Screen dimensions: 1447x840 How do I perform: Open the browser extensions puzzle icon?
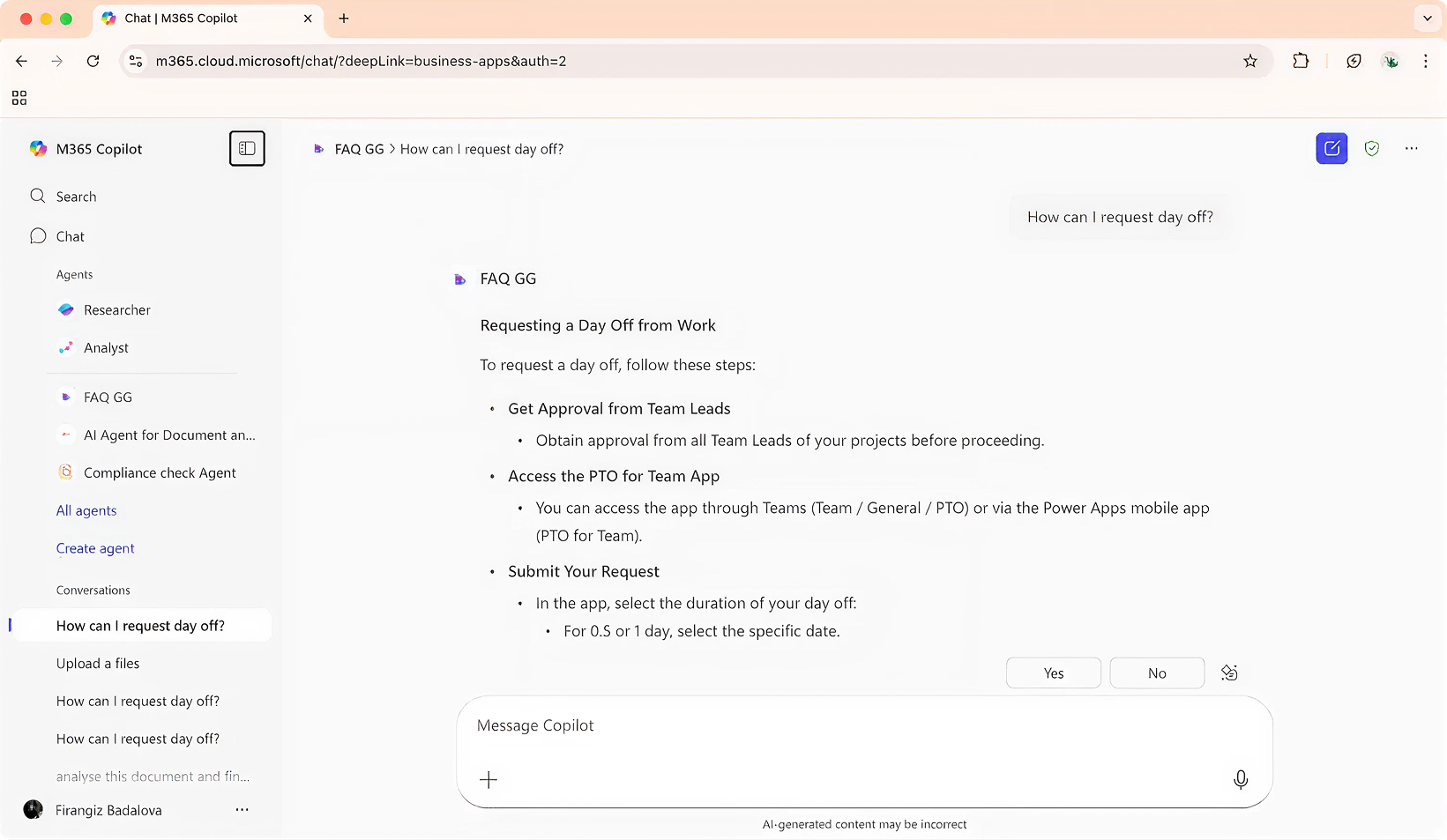pyautogui.click(x=1301, y=61)
